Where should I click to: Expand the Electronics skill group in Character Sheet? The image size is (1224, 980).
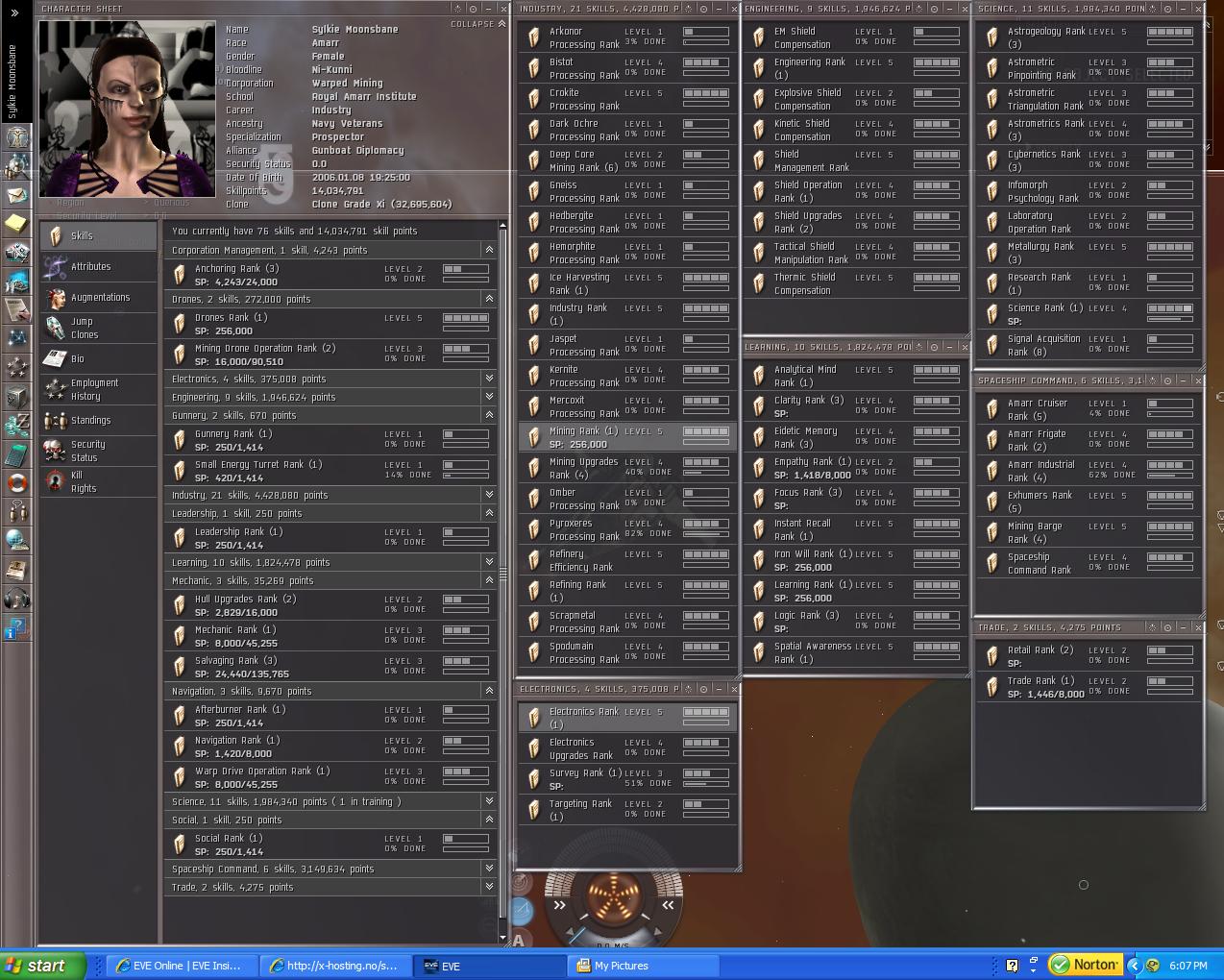coord(489,379)
